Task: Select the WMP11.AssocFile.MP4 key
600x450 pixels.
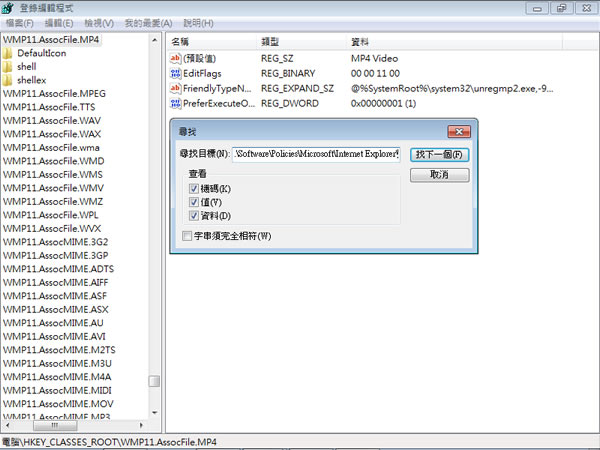Action: [x=51, y=39]
